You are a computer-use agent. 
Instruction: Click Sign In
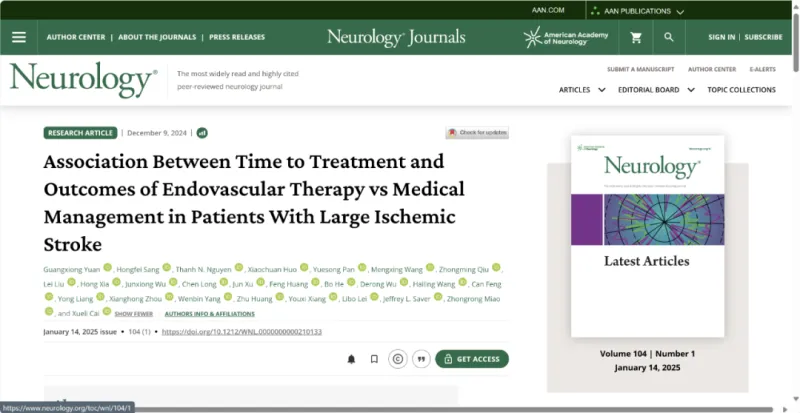point(721,37)
